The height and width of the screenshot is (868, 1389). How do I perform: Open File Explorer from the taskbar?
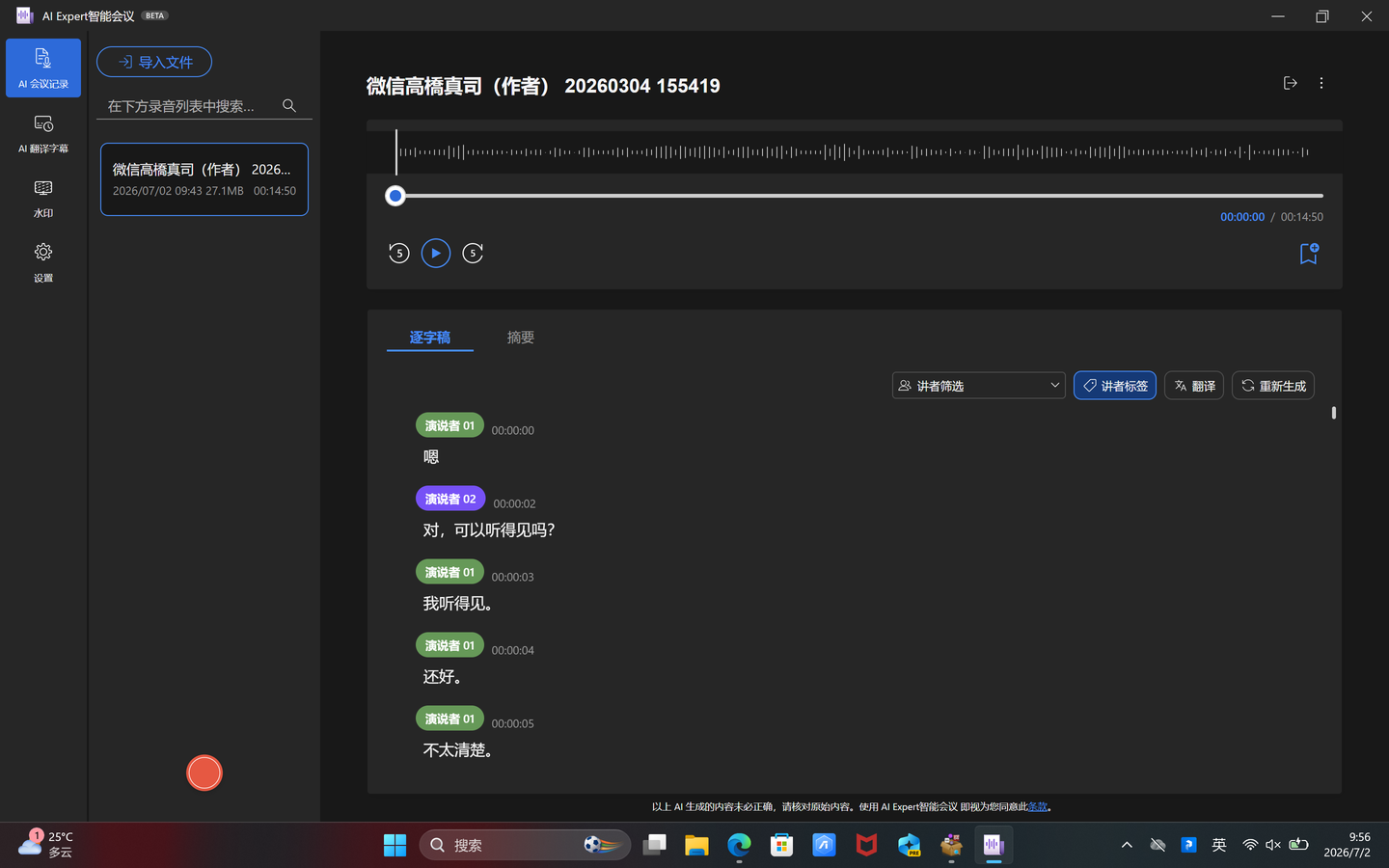[696, 845]
